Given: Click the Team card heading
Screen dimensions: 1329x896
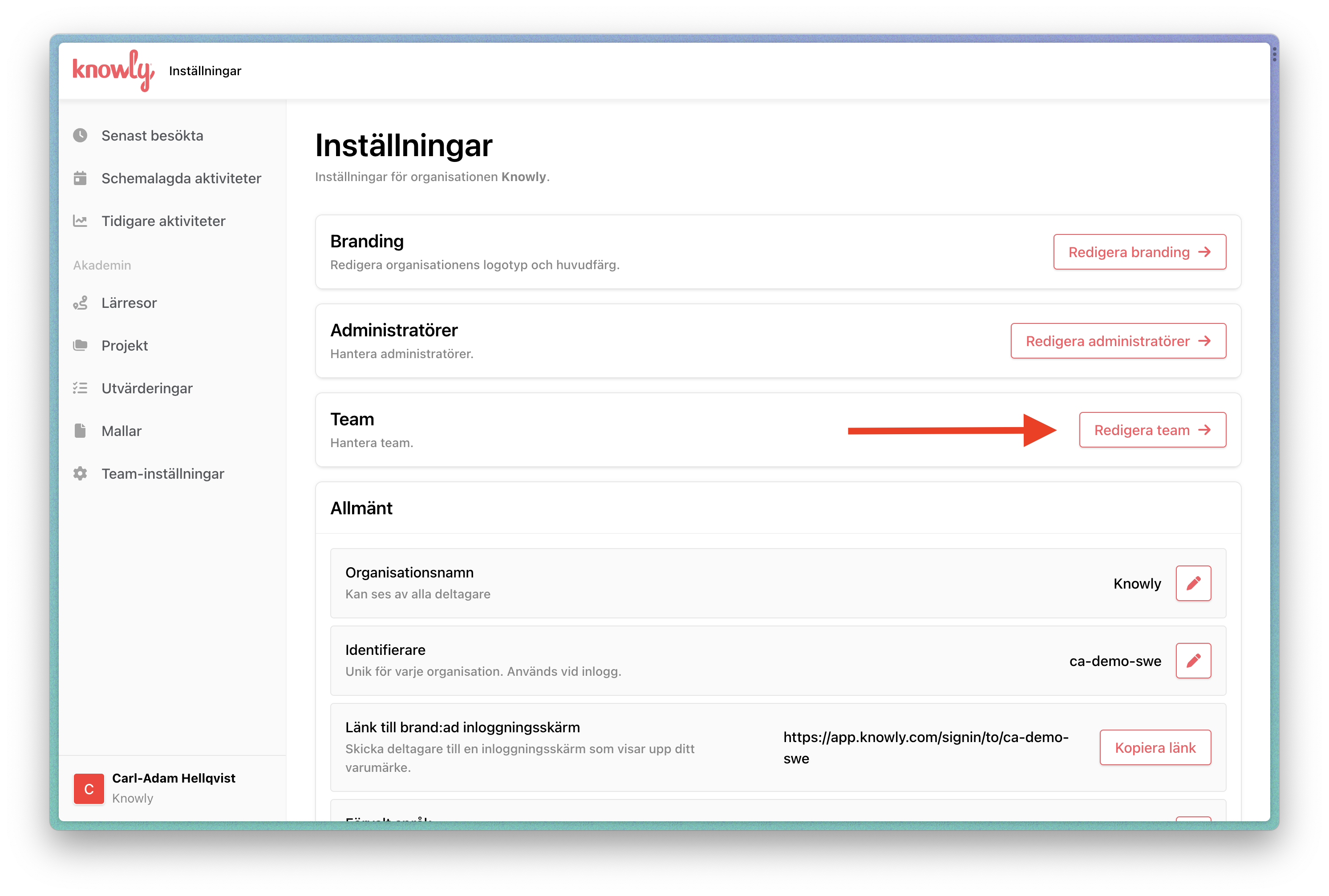Looking at the screenshot, I should (x=352, y=420).
